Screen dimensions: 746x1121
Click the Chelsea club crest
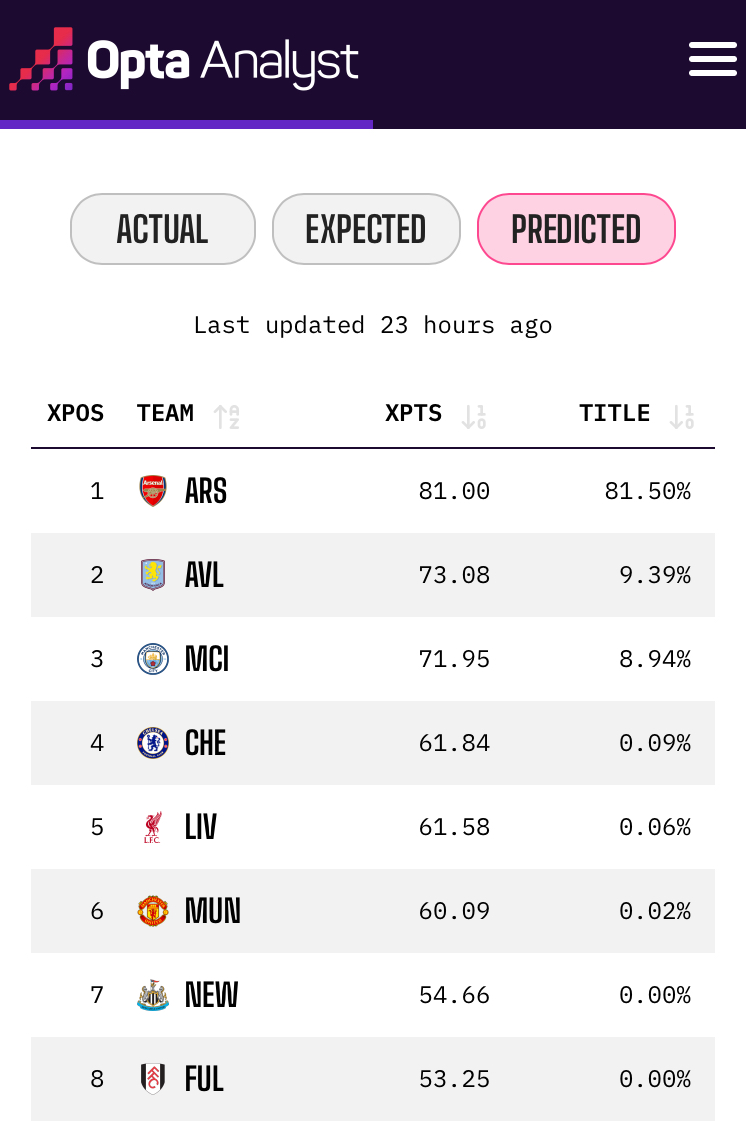coord(152,743)
